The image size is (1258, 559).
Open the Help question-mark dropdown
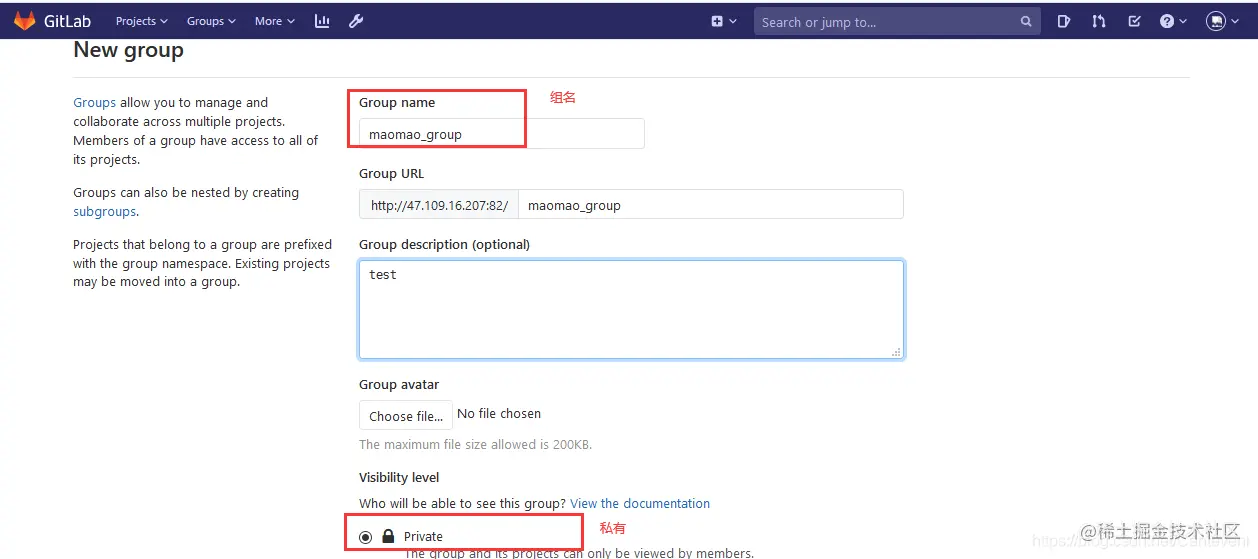point(1173,21)
